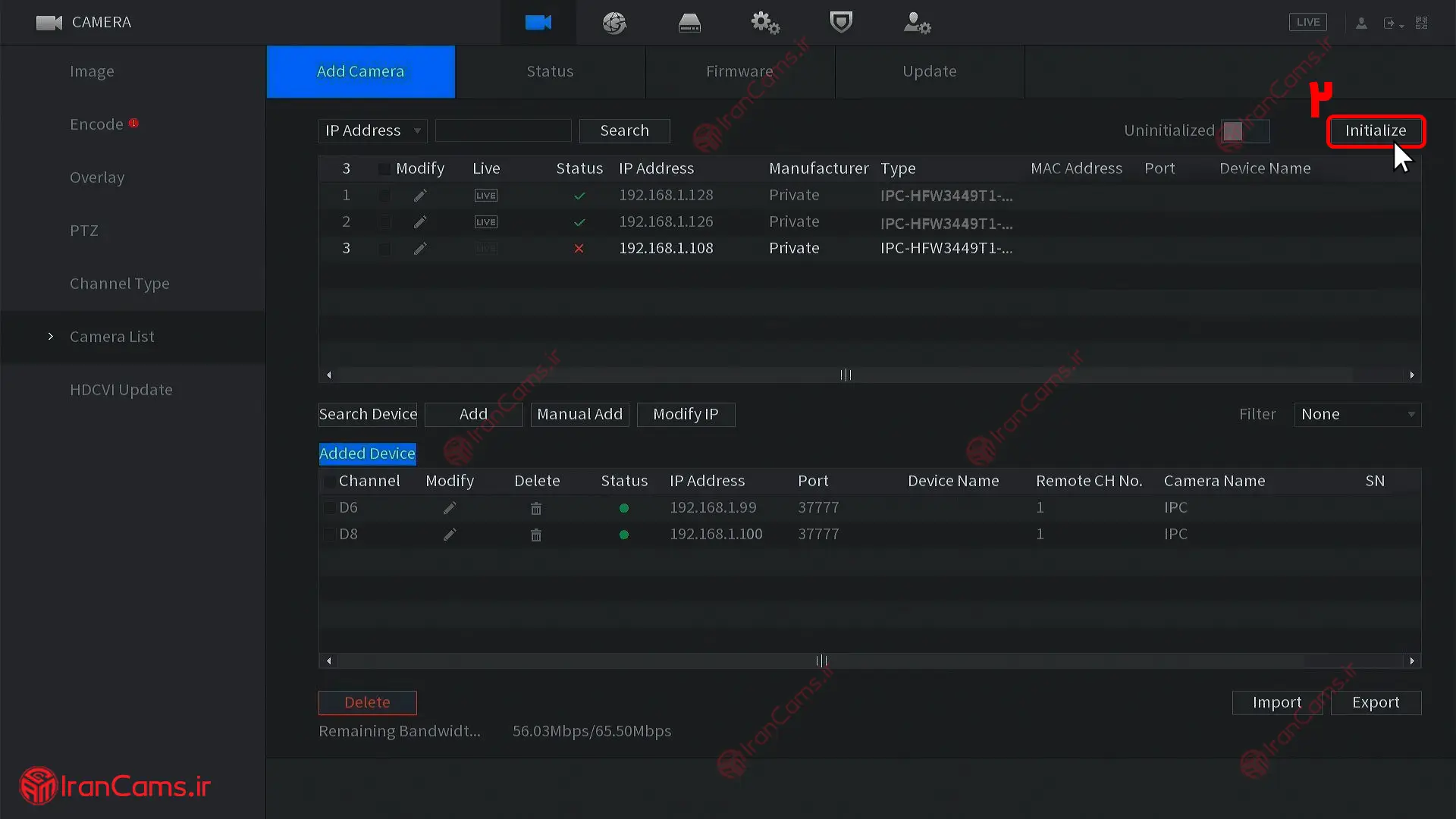
Task: Switch to the Status tab
Action: tap(551, 71)
